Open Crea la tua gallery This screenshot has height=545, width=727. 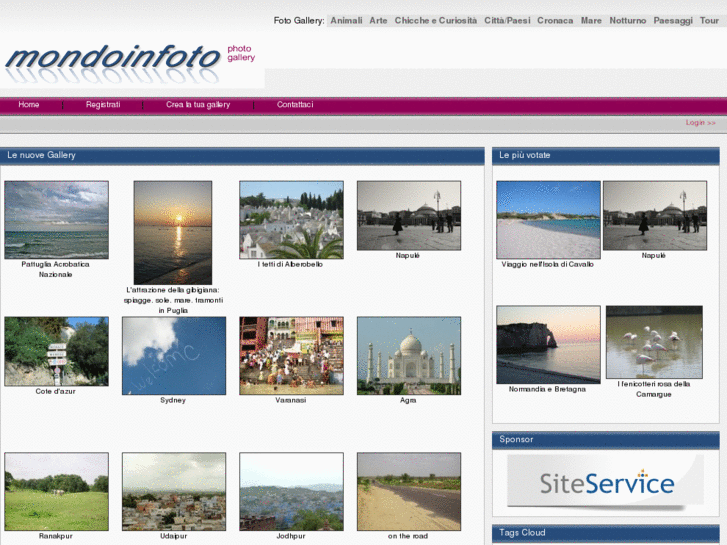click(198, 105)
